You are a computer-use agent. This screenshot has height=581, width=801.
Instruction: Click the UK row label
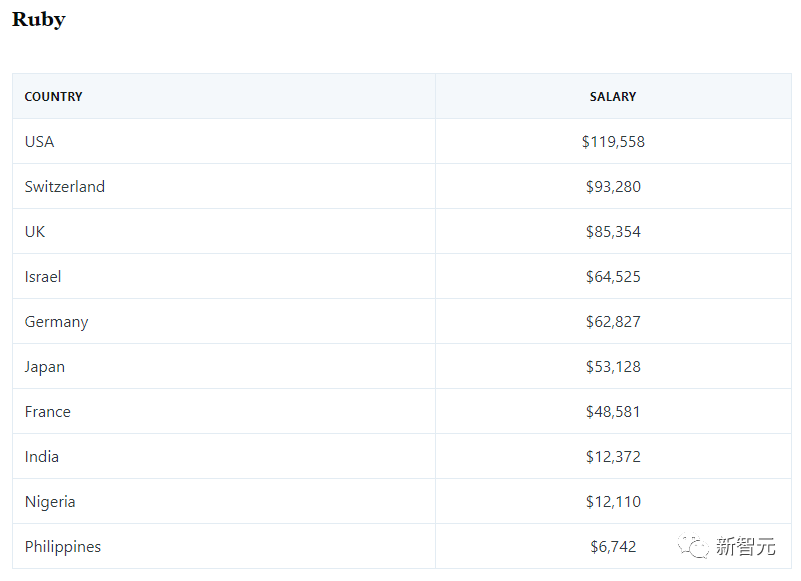(35, 232)
